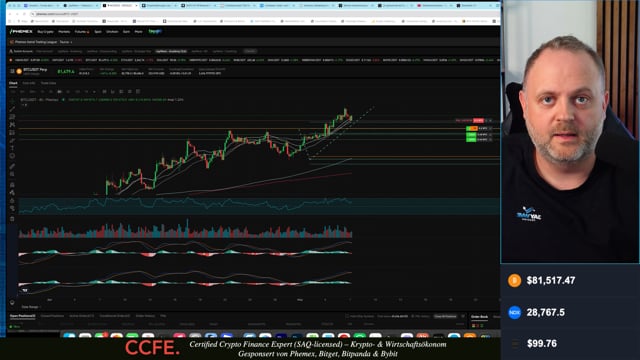The height and width of the screenshot is (360, 640).
Task: Open Spot menu in header
Action: tap(98, 31)
